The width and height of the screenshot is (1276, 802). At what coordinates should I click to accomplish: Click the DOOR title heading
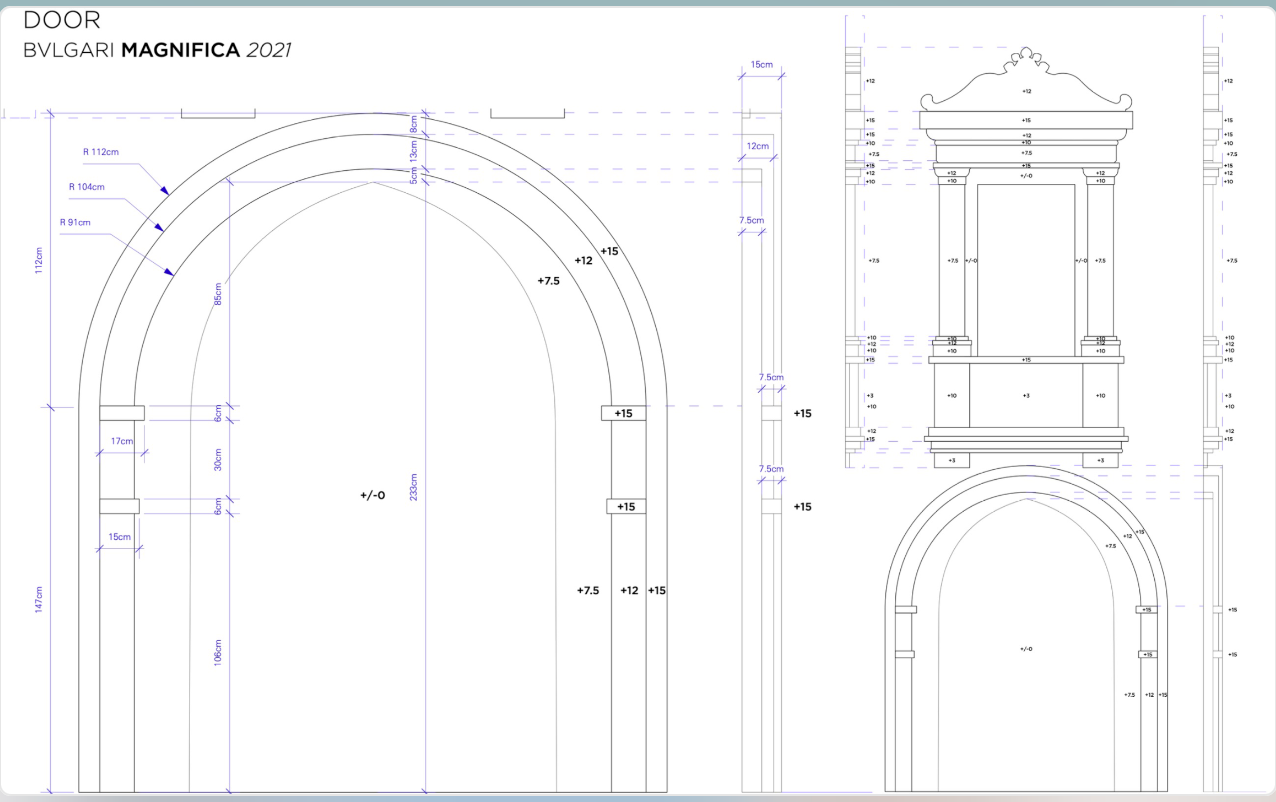point(61,20)
